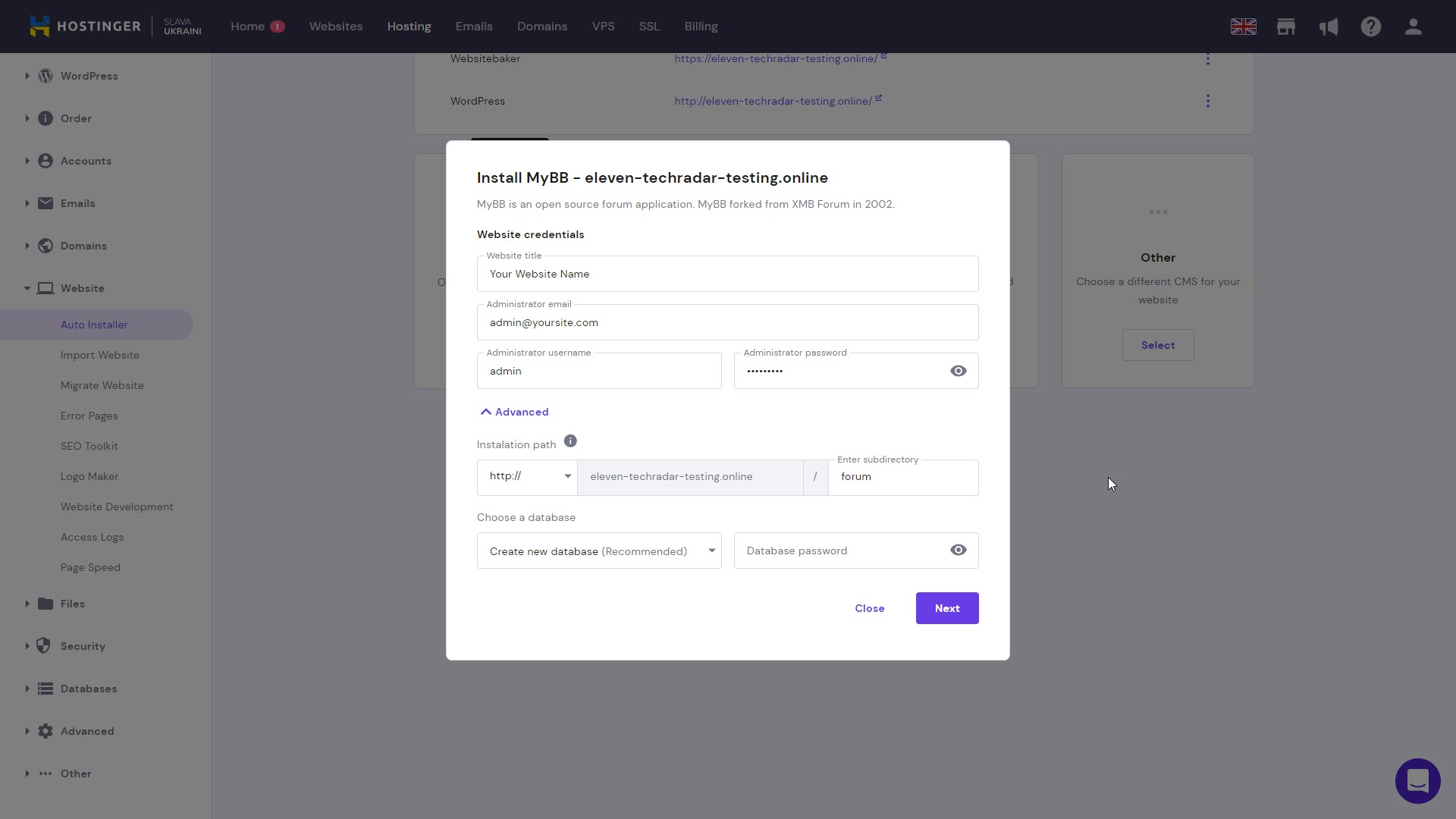Screen dimensions: 1456x819
Task: Open the Websites top navigation tab
Action: point(336,27)
